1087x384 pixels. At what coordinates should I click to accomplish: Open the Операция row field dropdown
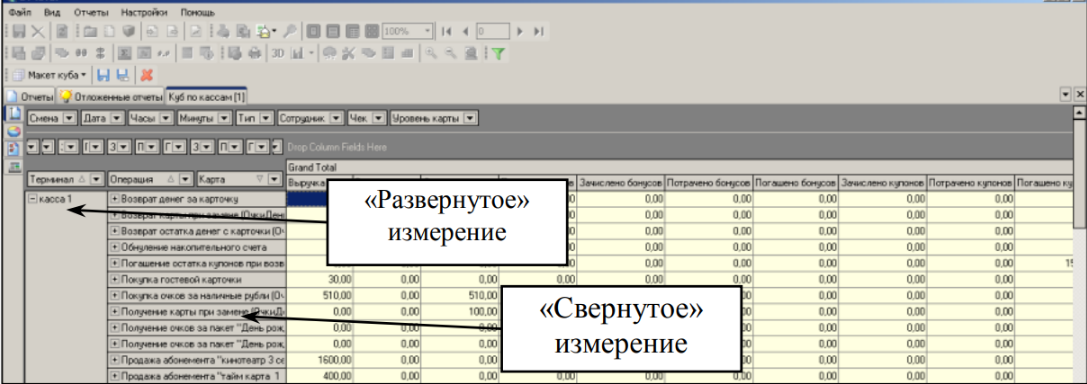(x=185, y=179)
